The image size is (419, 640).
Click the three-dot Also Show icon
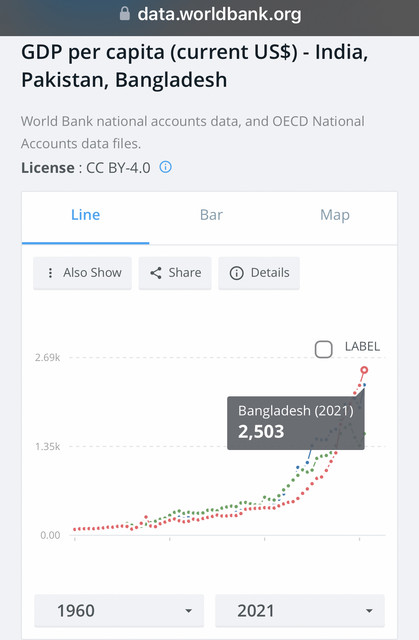[50, 273]
